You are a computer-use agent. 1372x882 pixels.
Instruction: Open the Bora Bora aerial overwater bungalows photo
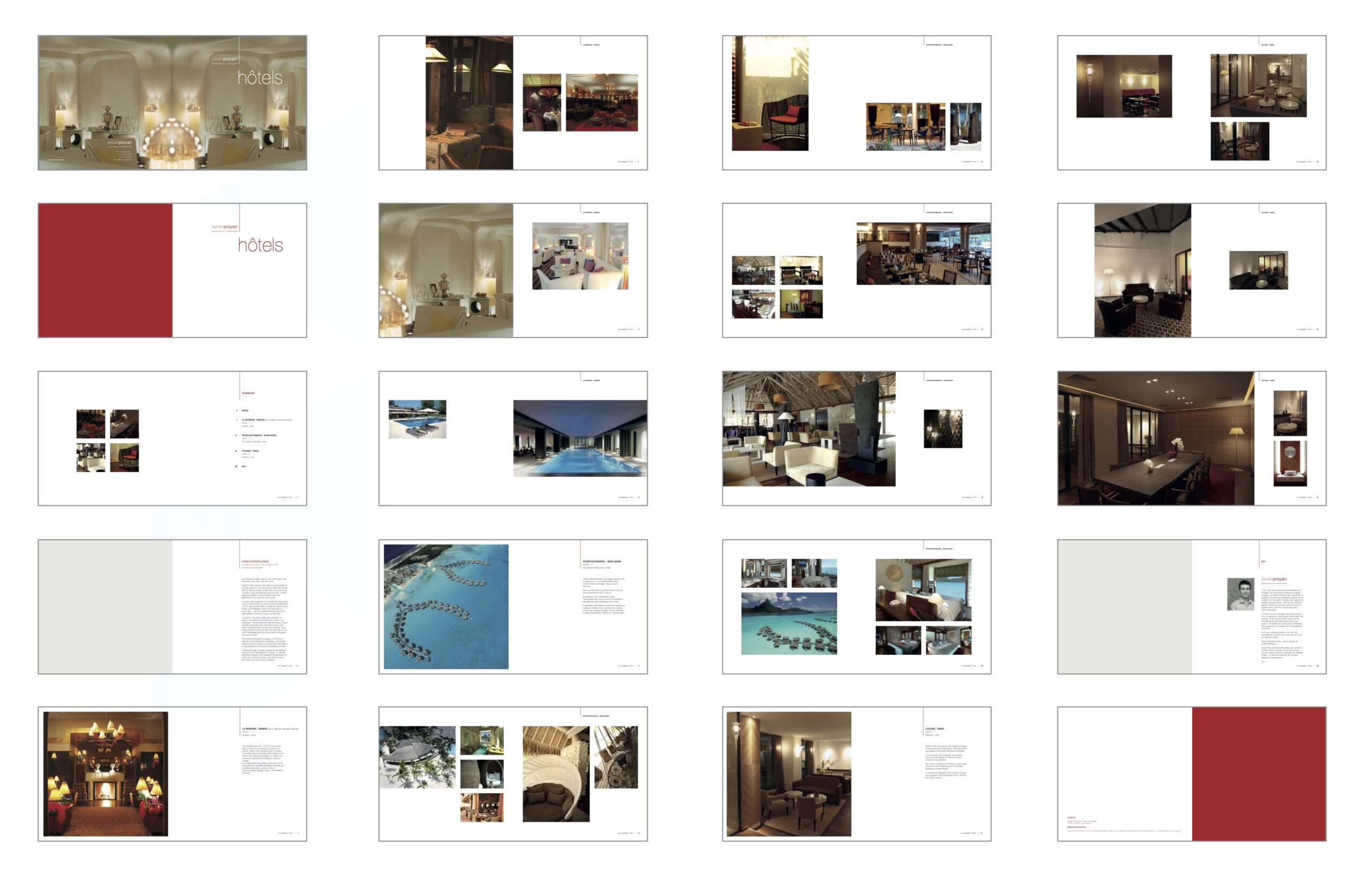click(x=446, y=607)
